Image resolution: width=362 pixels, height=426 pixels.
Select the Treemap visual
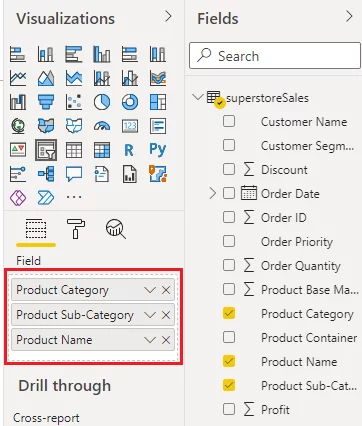(x=158, y=102)
